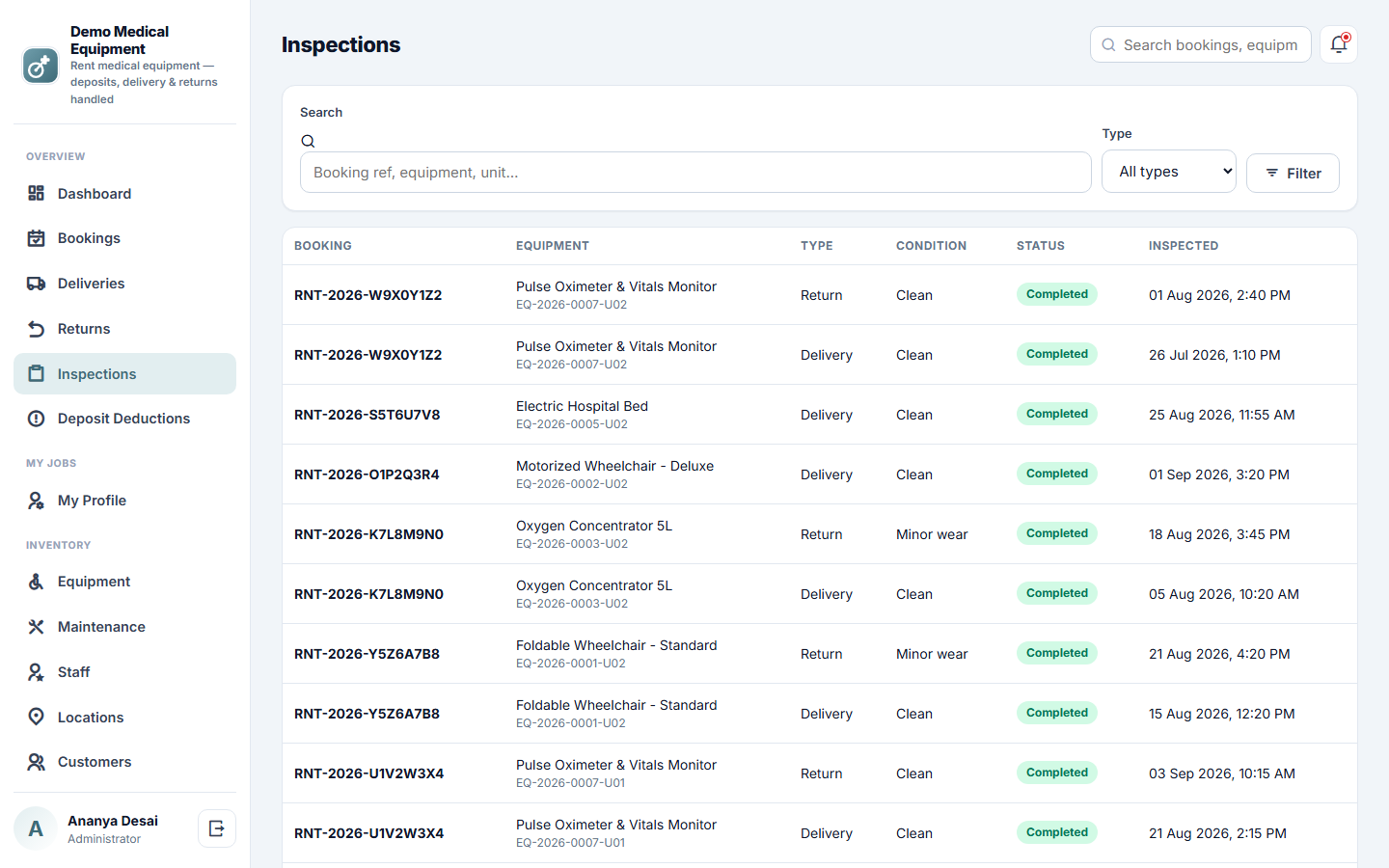Click the Deliveries truck icon
Image resolution: width=1389 pixels, height=868 pixels.
pyautogui.click(x=36, y=284)
